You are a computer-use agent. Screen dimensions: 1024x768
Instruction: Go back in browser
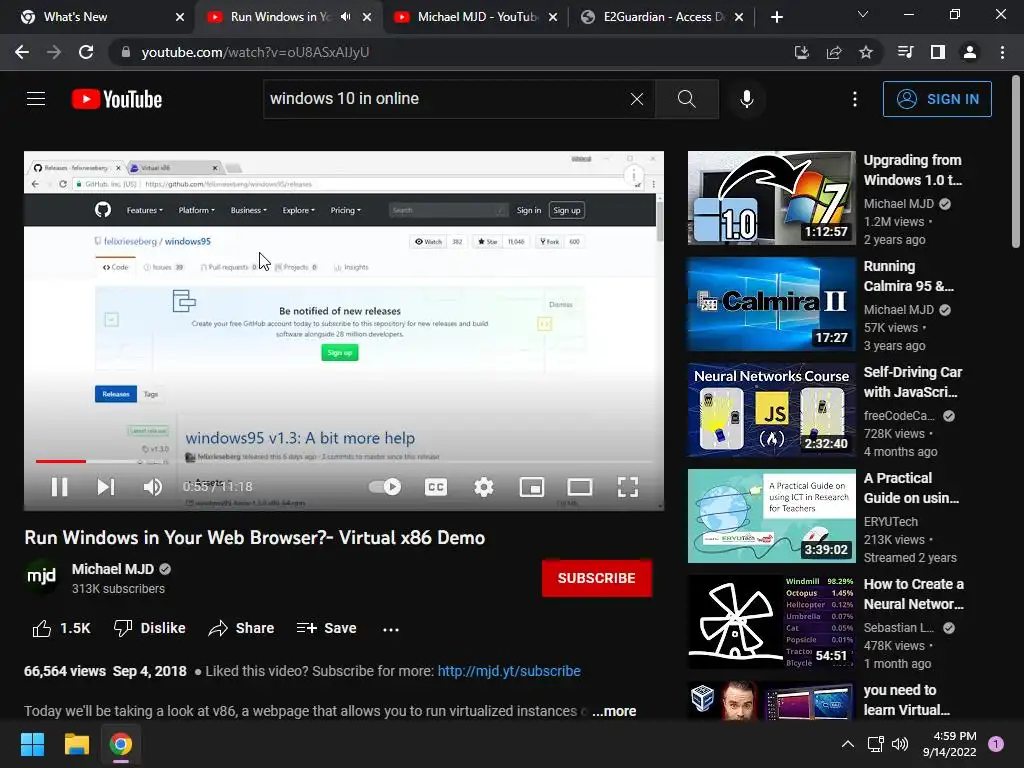[22, 52]
